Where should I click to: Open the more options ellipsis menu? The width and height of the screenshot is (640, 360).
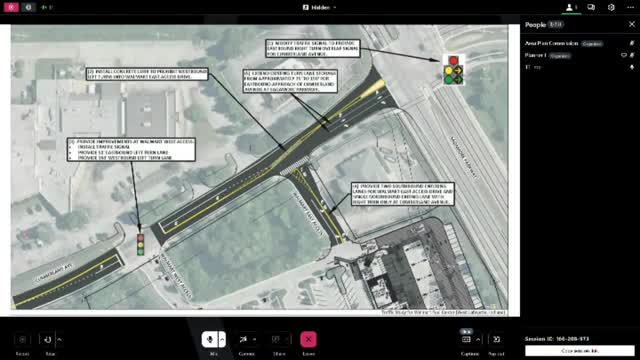click(631, 7)
